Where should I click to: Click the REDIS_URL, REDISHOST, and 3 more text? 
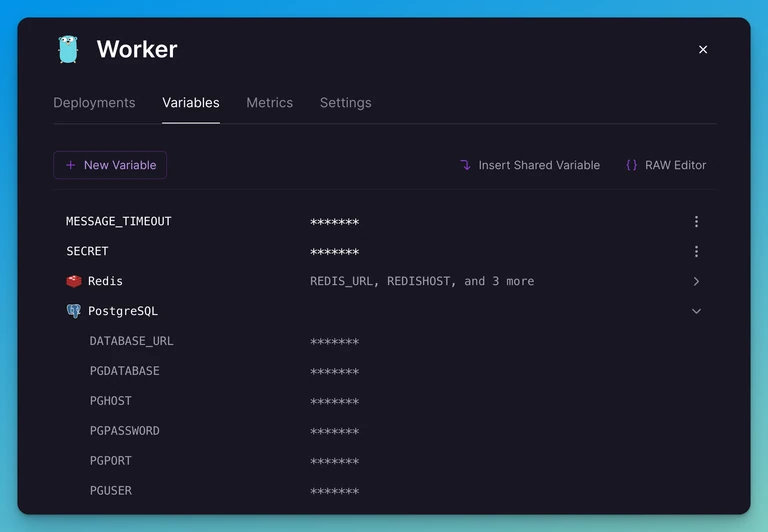pos(422,281)
